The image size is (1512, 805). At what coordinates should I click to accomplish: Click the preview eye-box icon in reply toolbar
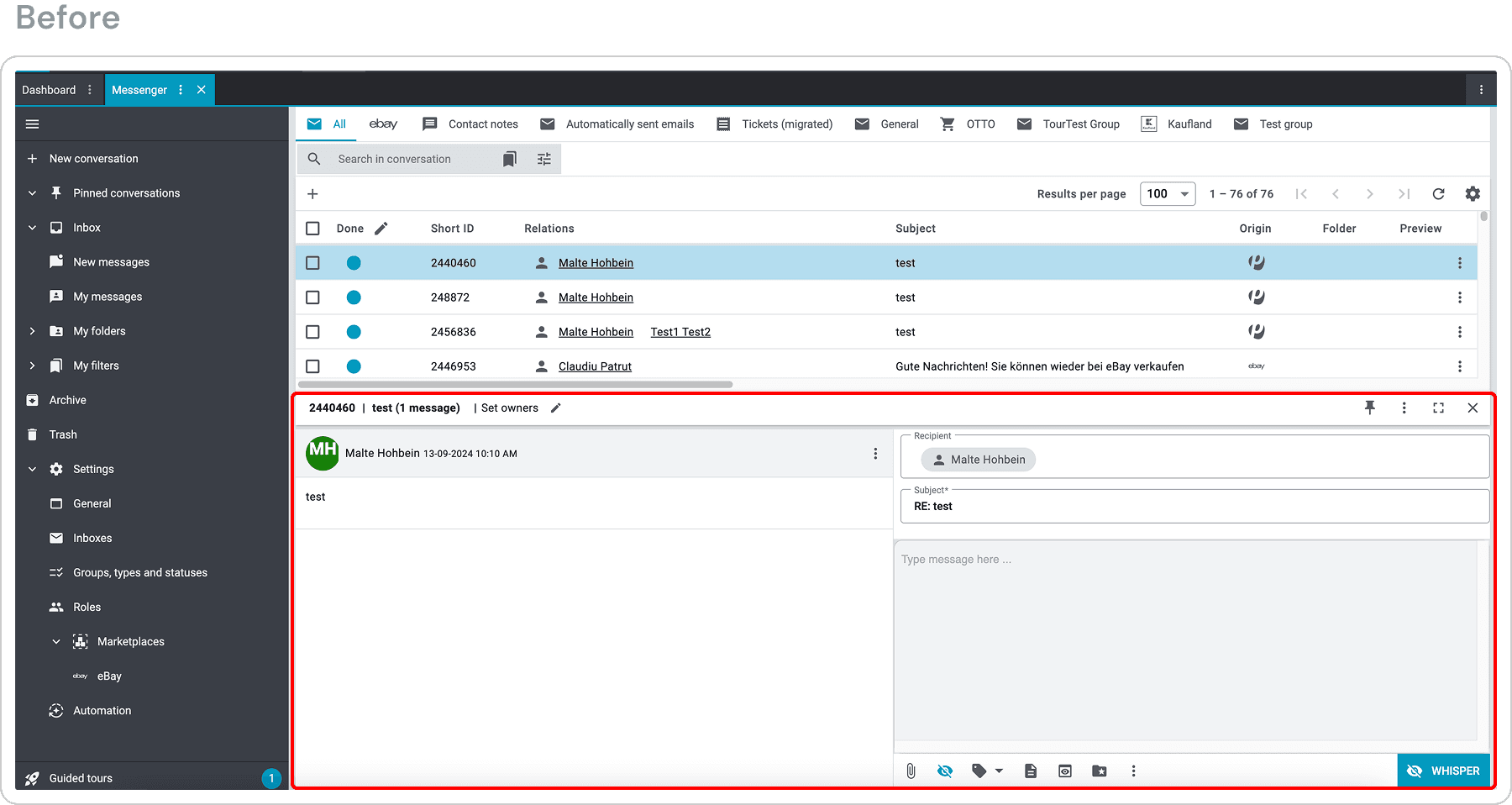(1065, 771)
